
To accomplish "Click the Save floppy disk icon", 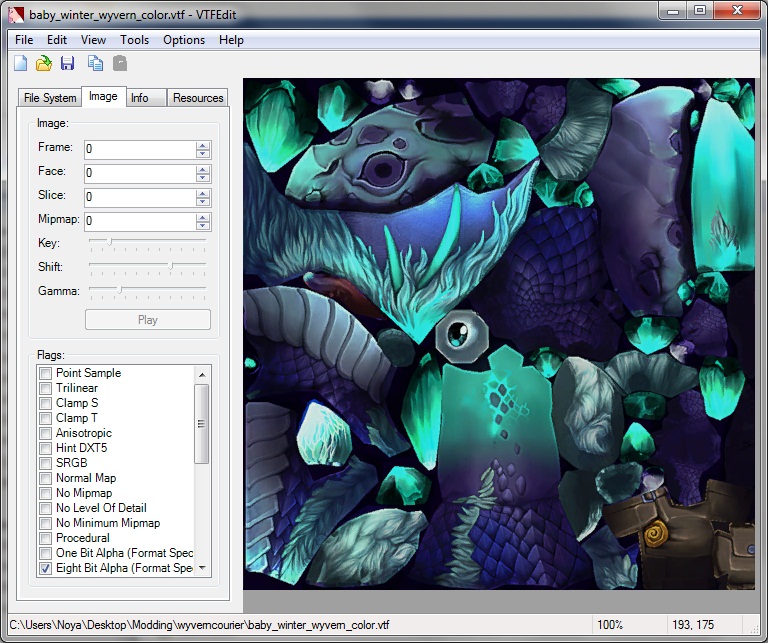I will pos(67,64).
